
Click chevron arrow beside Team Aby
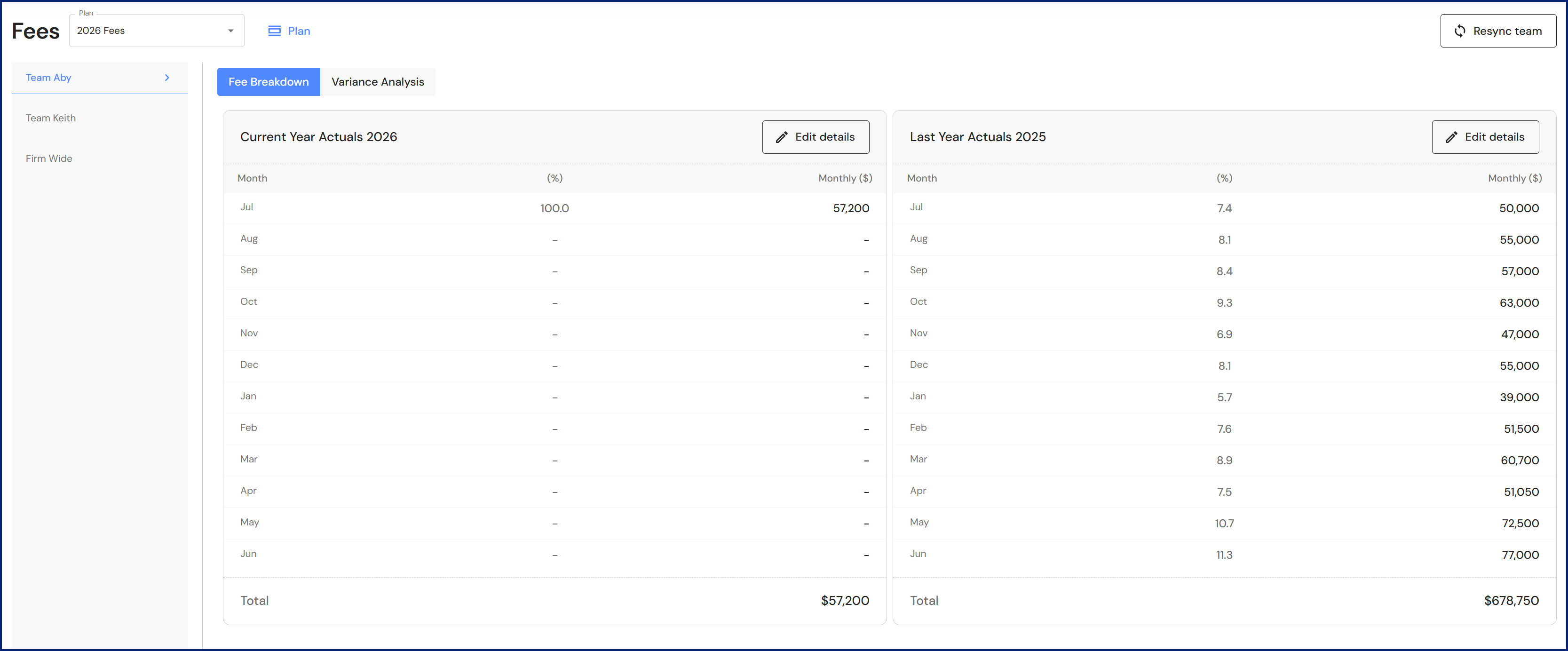(167, 78)
